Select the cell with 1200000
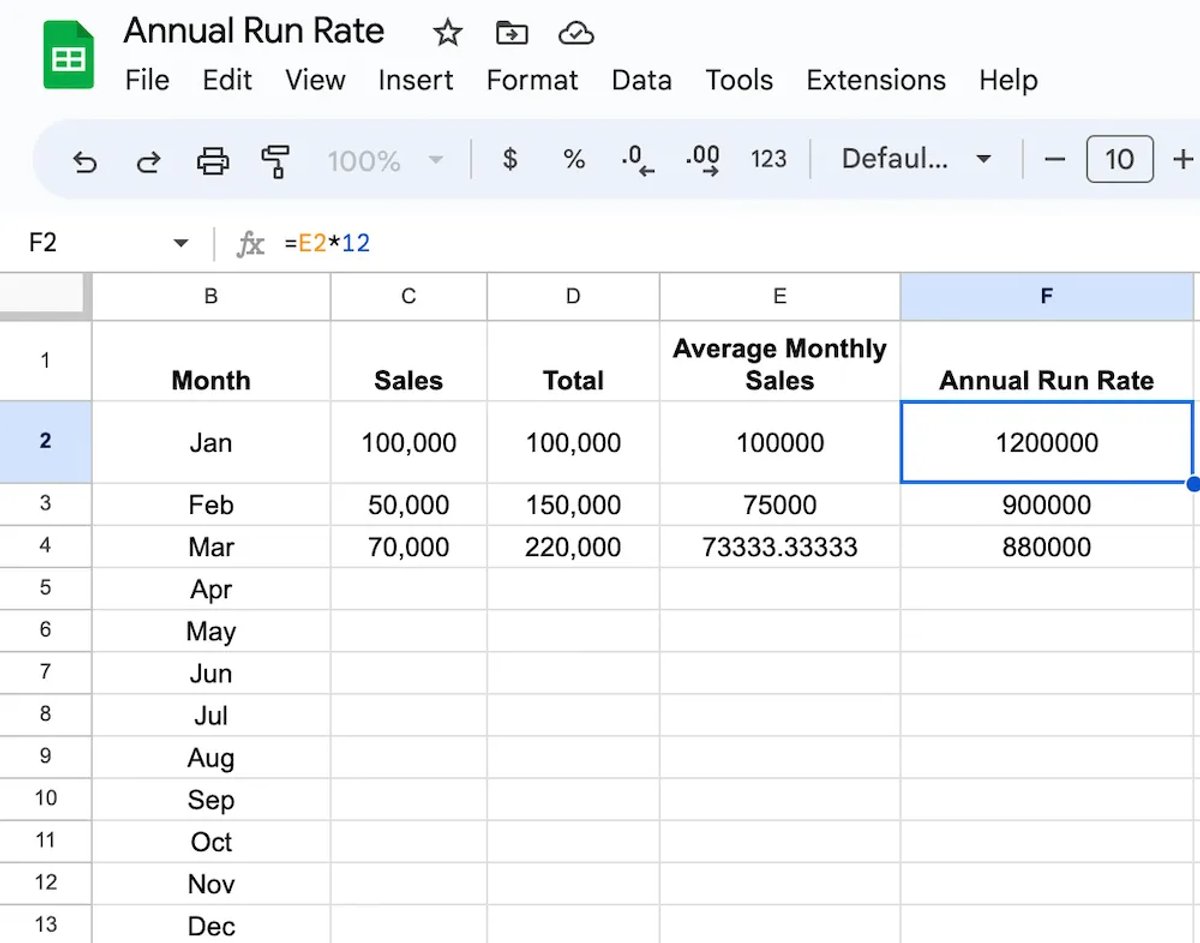Viewport: 1200px width, 943px height. click(x=1046, y=442)
